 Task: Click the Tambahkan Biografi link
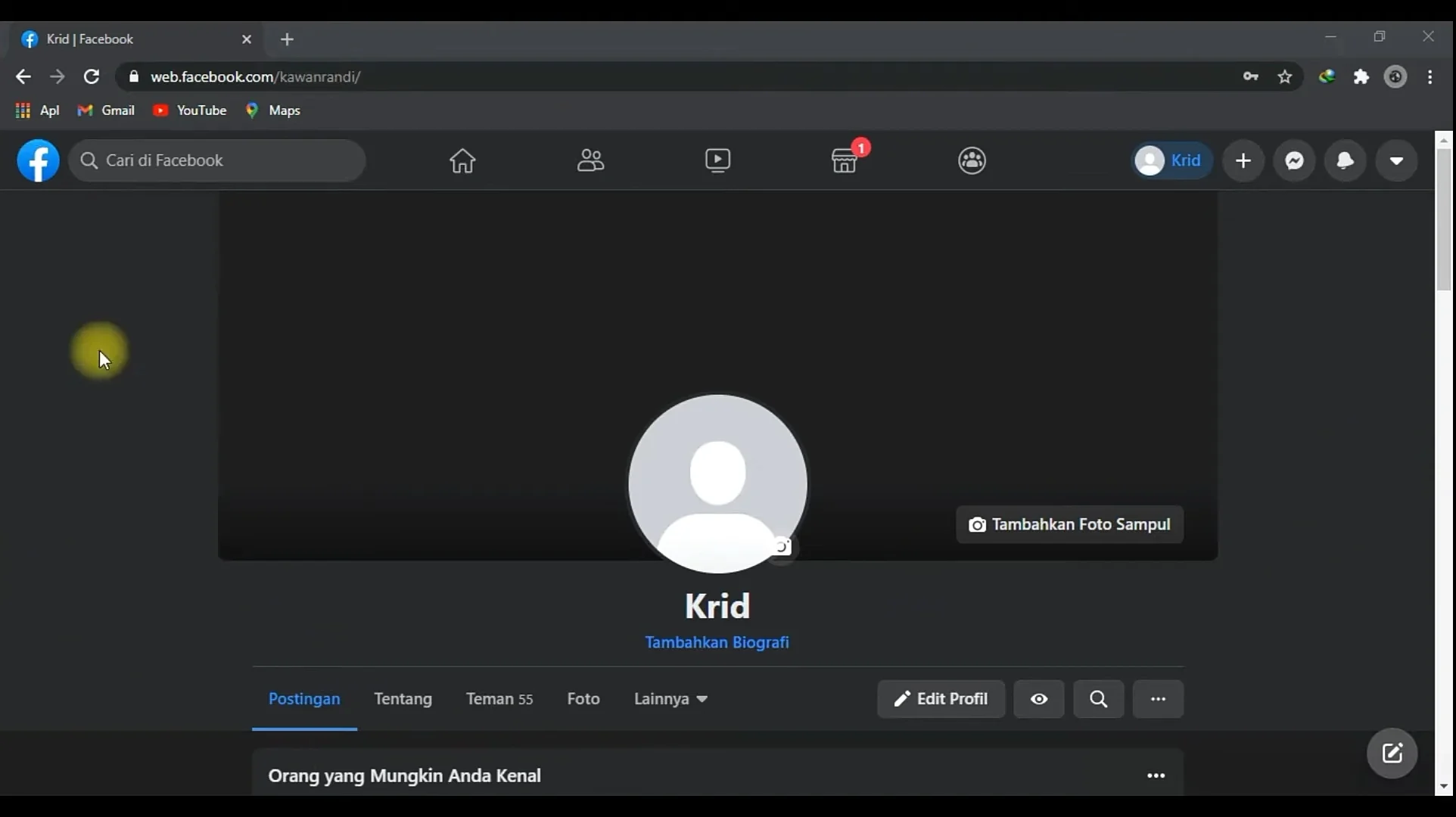[x=717, y=642]
